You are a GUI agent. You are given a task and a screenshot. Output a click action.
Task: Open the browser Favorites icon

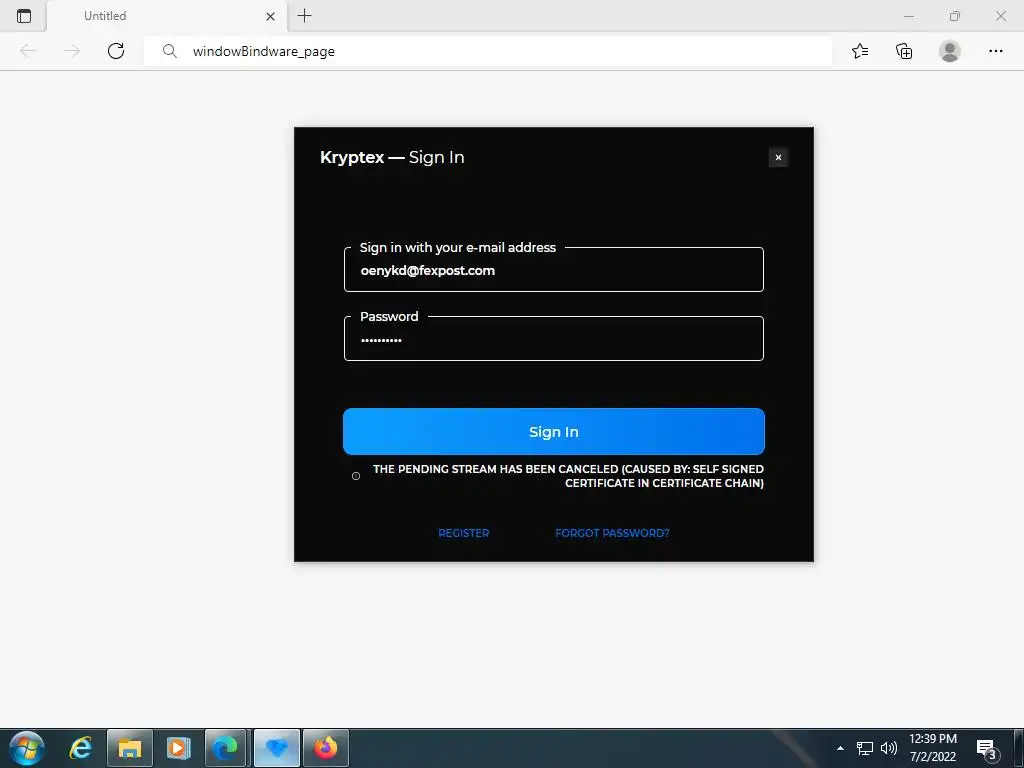(x=860, y=51)
